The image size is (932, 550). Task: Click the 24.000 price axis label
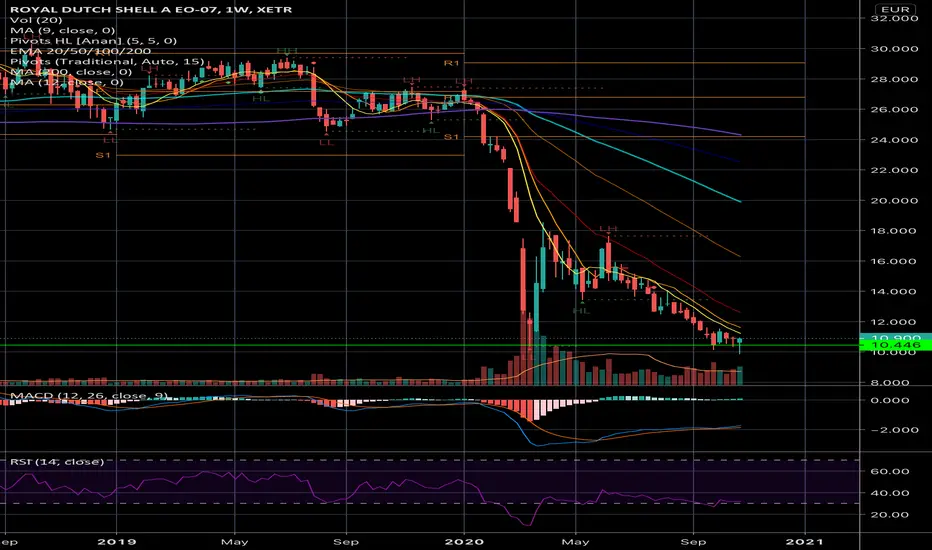point(895,140)
